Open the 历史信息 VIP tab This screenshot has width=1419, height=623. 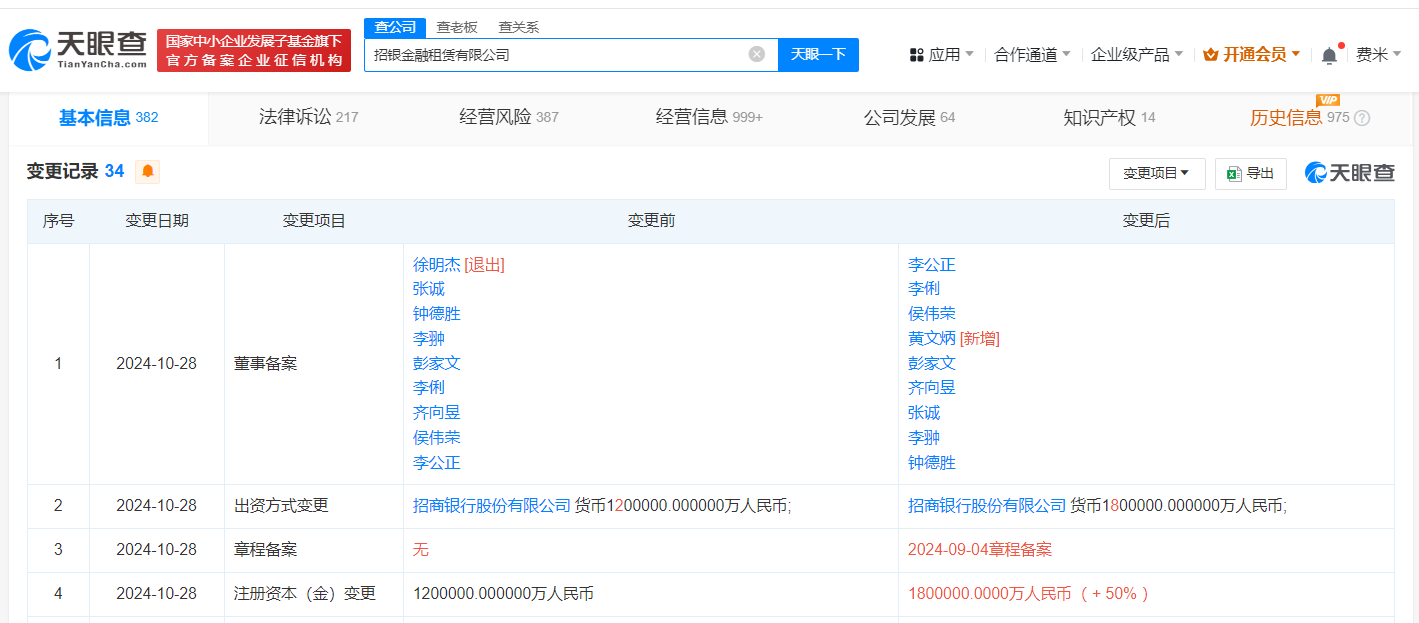point(1299,118)
